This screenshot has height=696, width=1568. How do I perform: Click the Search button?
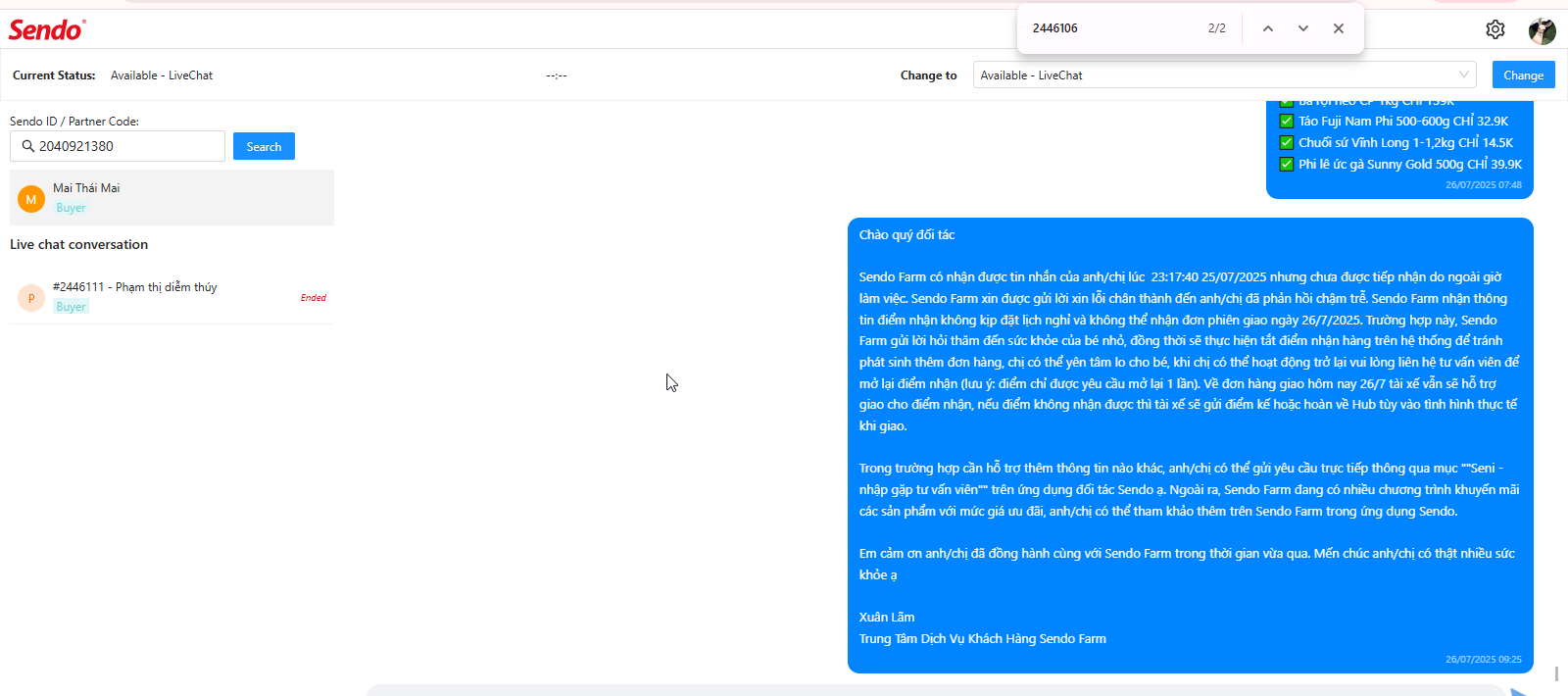point(264,146)
